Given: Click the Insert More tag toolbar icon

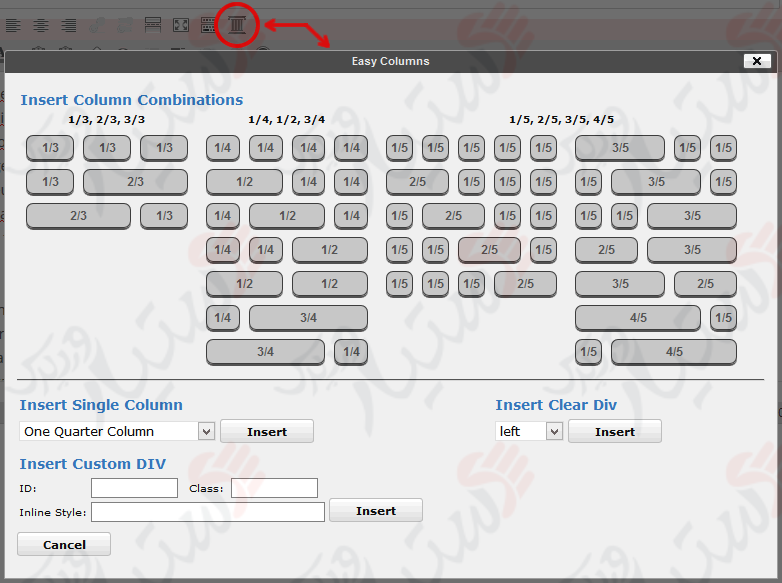Looking at the screenshot, I should click(x=153, y=25).
